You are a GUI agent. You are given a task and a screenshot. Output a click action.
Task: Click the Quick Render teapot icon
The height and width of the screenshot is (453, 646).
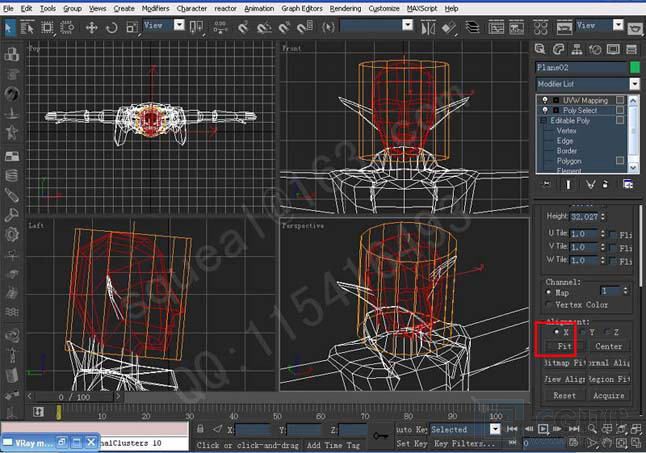(x=636, y=28)
